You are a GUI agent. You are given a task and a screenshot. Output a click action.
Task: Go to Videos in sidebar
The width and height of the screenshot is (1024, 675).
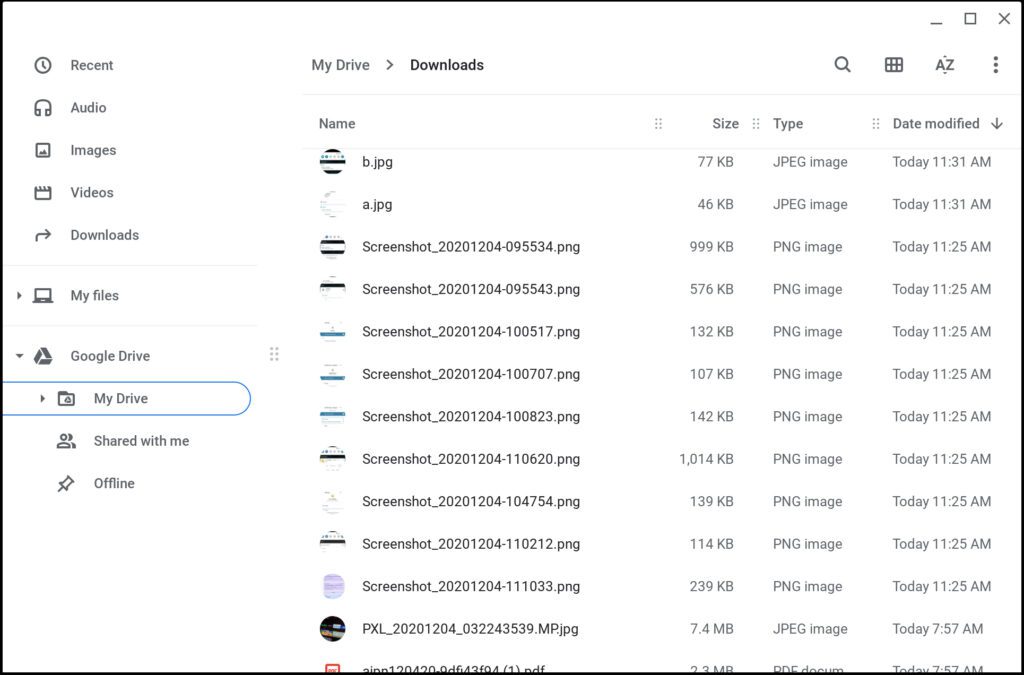click(x=91, y=193)
